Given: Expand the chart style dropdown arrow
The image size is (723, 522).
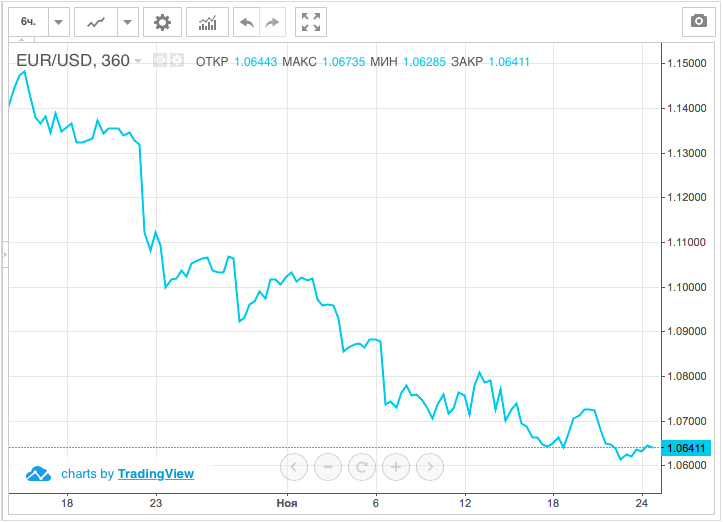Looking at the screenshot, I should 128,21.
